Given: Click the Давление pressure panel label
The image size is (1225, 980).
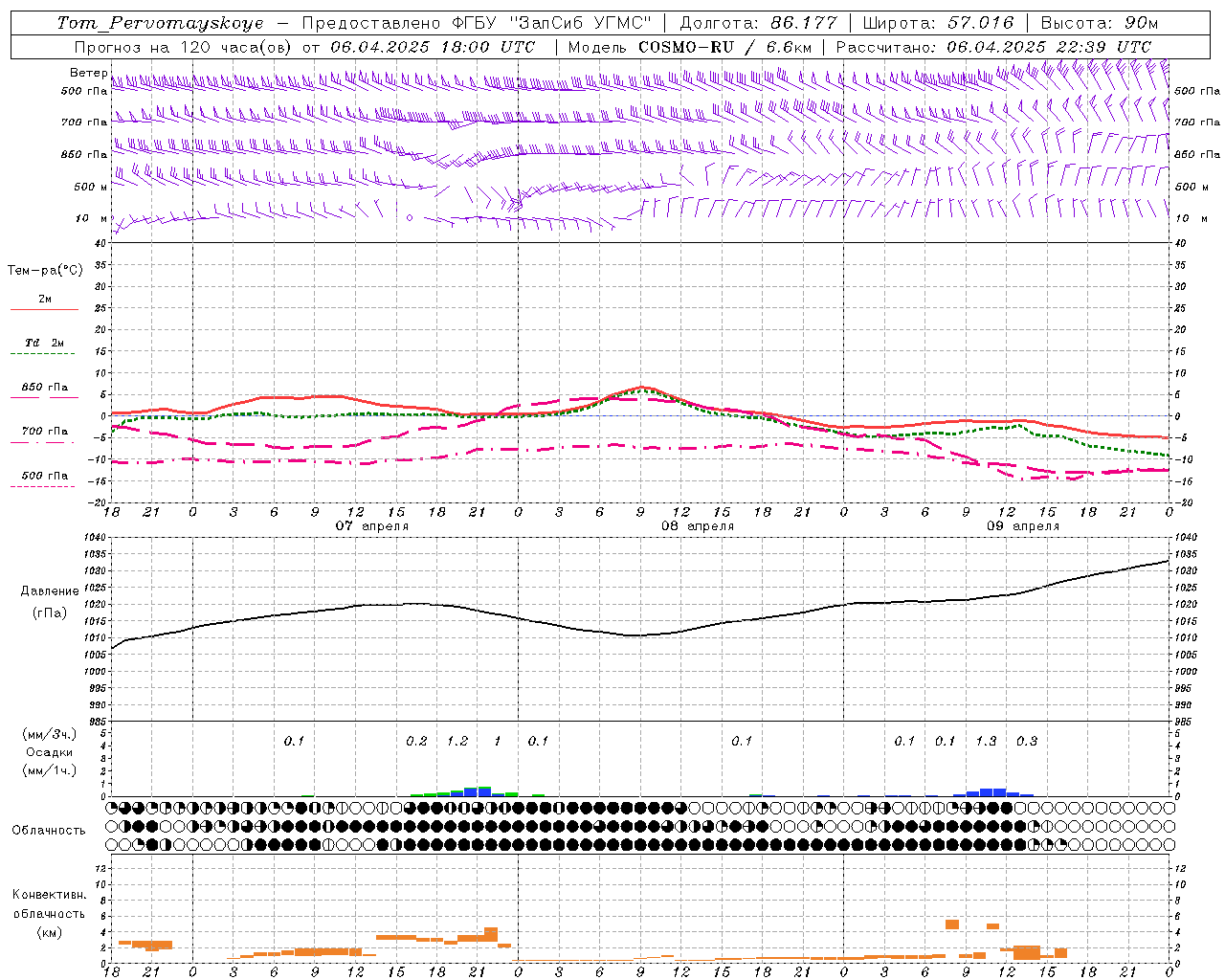Looking at the screenshot, I should 50,591.
